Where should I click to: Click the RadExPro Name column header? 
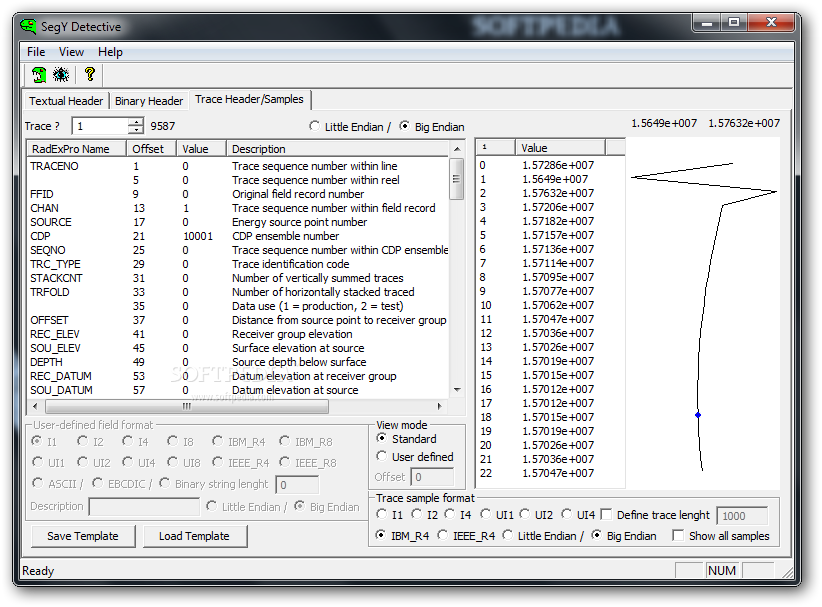tap(77, 149)
